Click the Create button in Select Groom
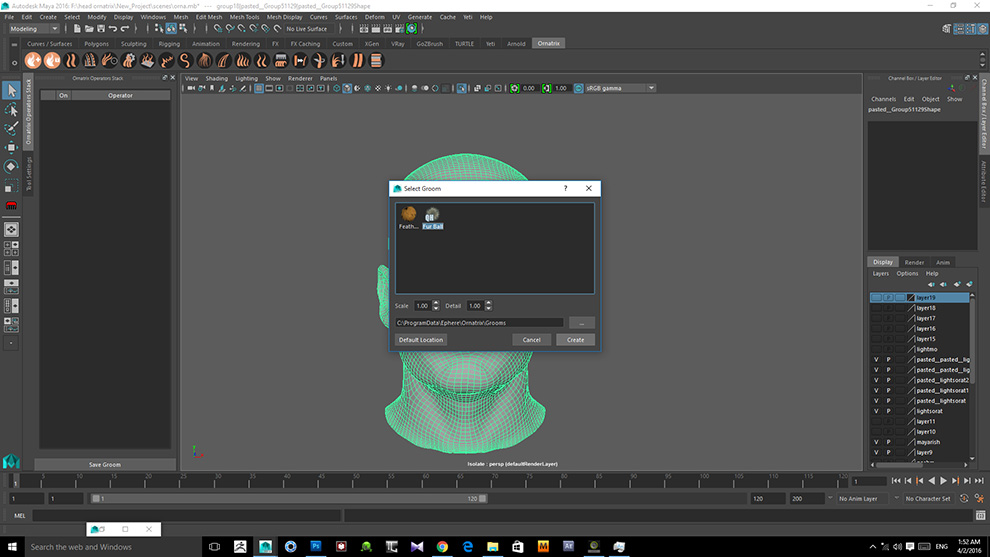 point(575,340)
